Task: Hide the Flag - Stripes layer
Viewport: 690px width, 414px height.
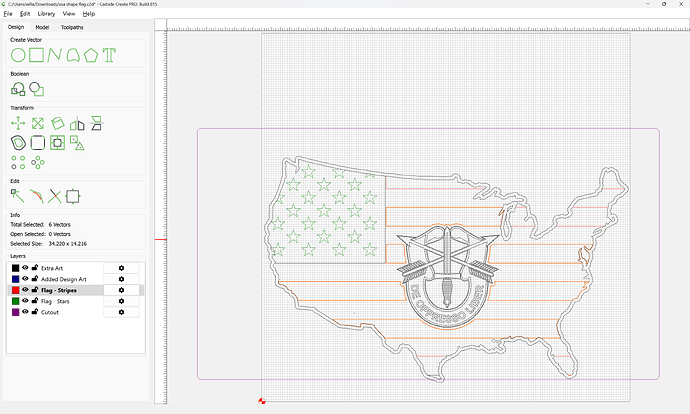Action: click(25, 289)
